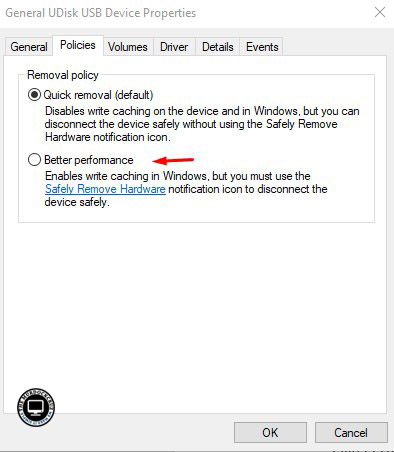Select the Quick removal radio circle
Screen dimensions: 394x452
pos(34,95)
